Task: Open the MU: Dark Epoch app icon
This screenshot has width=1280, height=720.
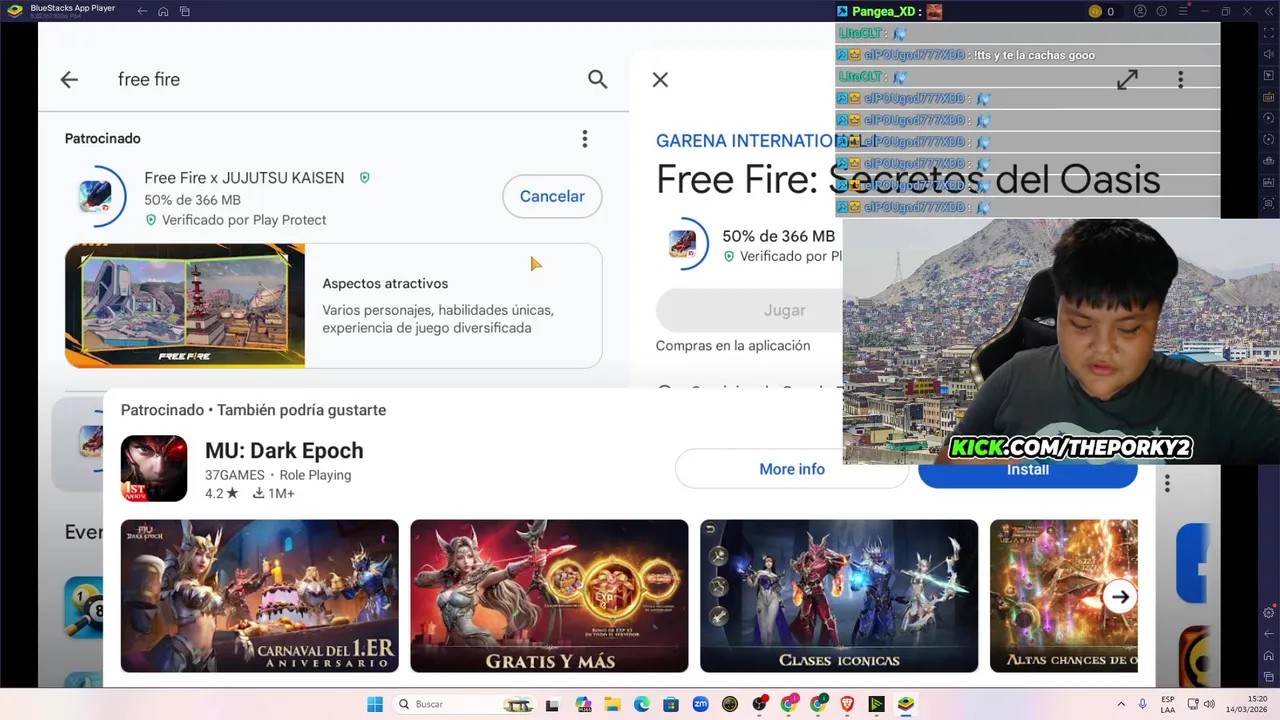Action: [x=154, y=468]
